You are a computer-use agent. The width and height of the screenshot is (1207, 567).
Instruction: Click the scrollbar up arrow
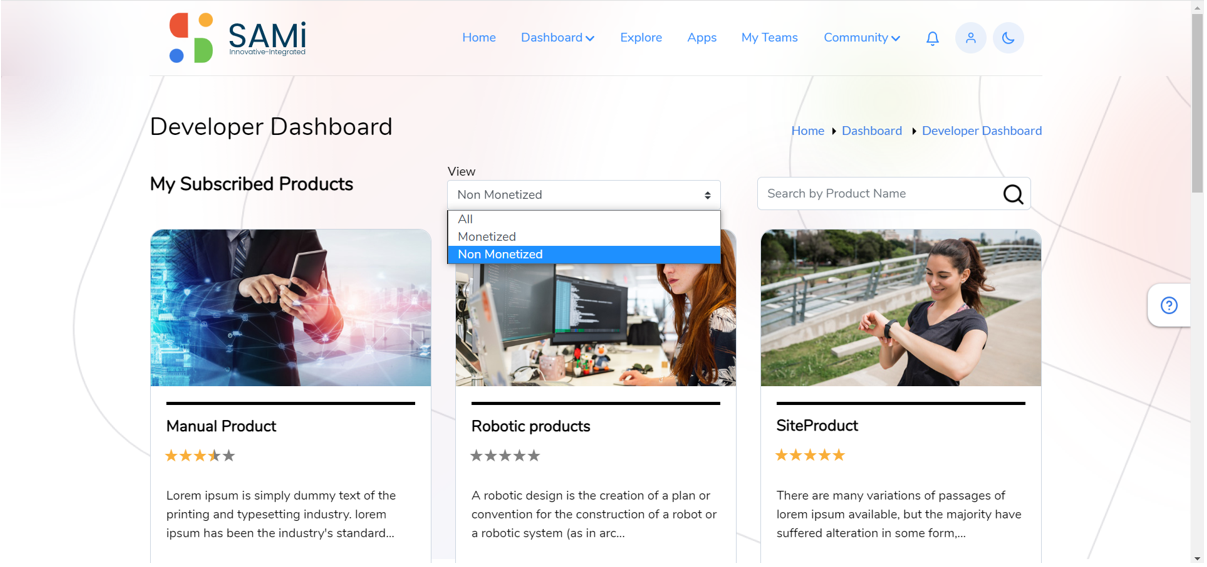(x=1197, y=8)
